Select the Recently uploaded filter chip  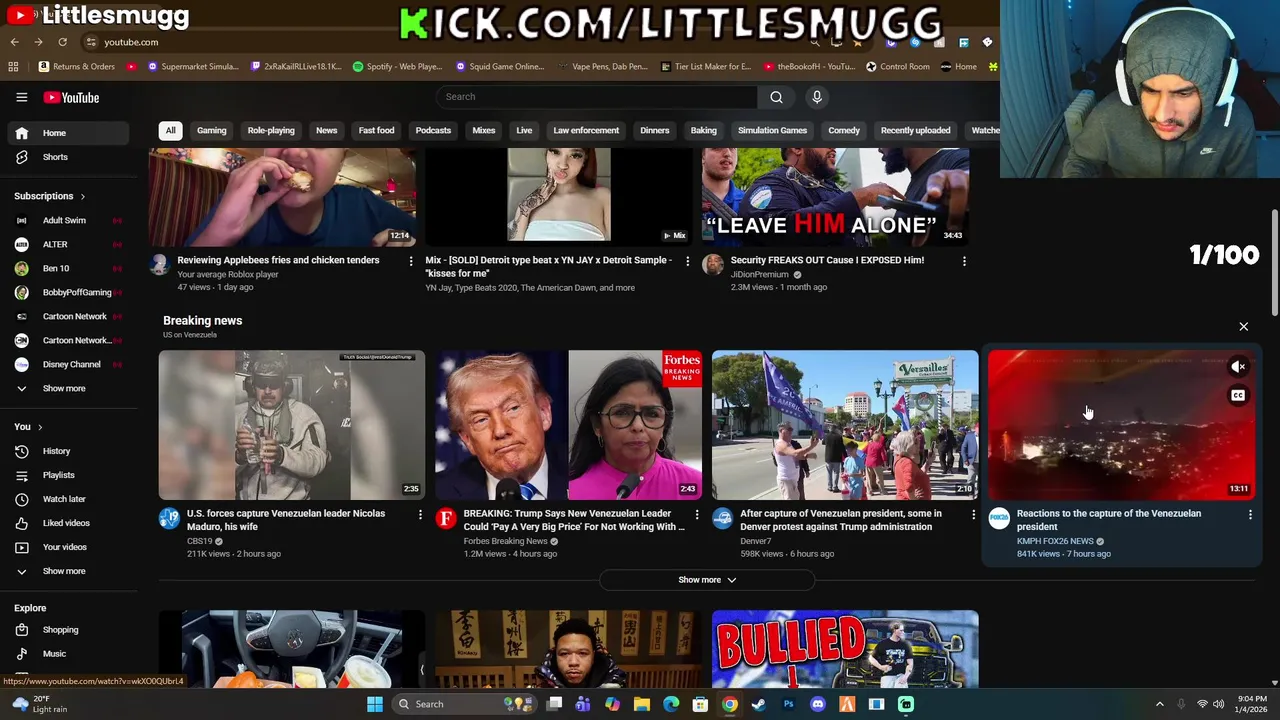coord(915,130)
